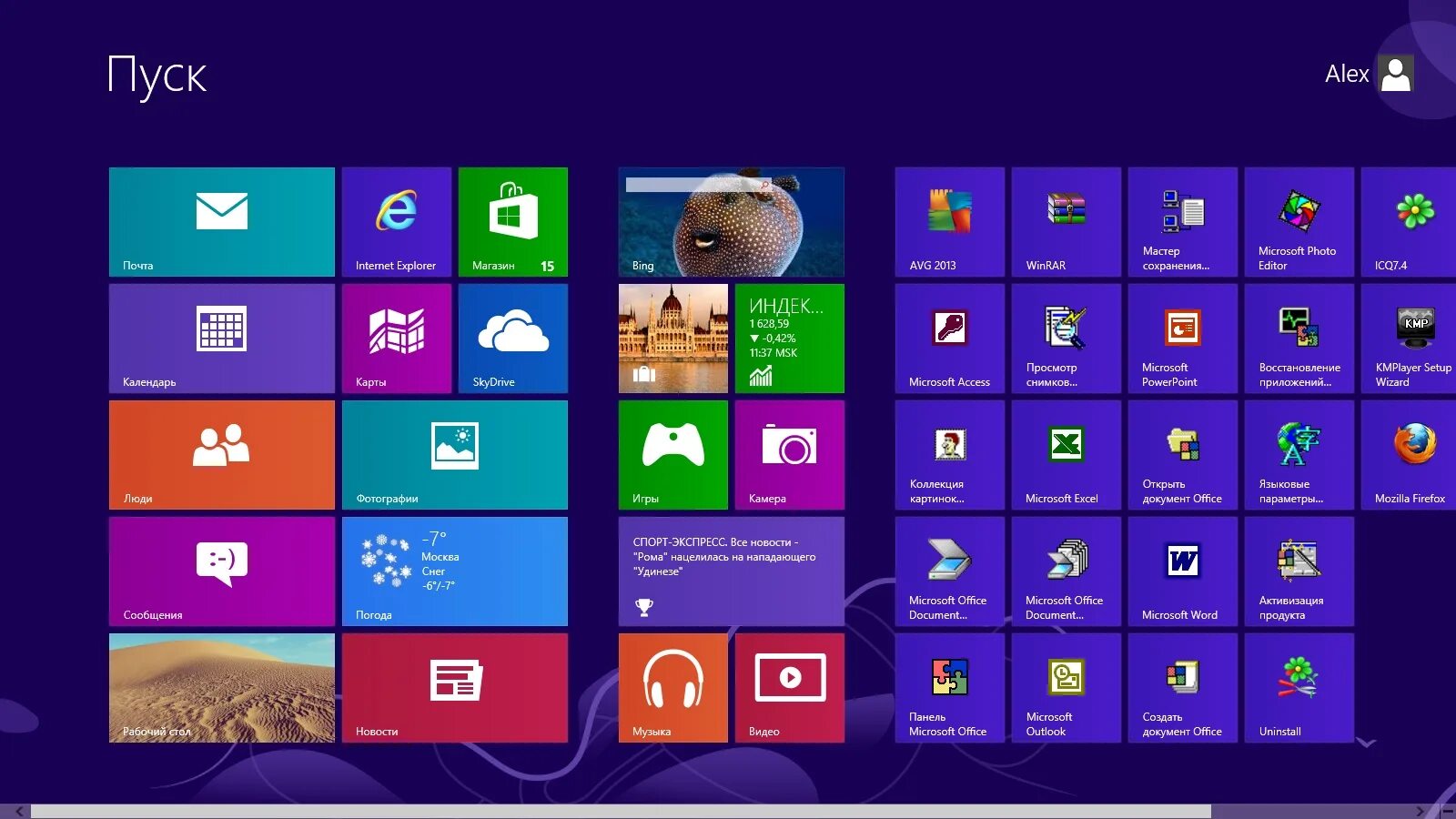
Task: Open the Рабочий стол desktop tile
Action: pos(222,688)
